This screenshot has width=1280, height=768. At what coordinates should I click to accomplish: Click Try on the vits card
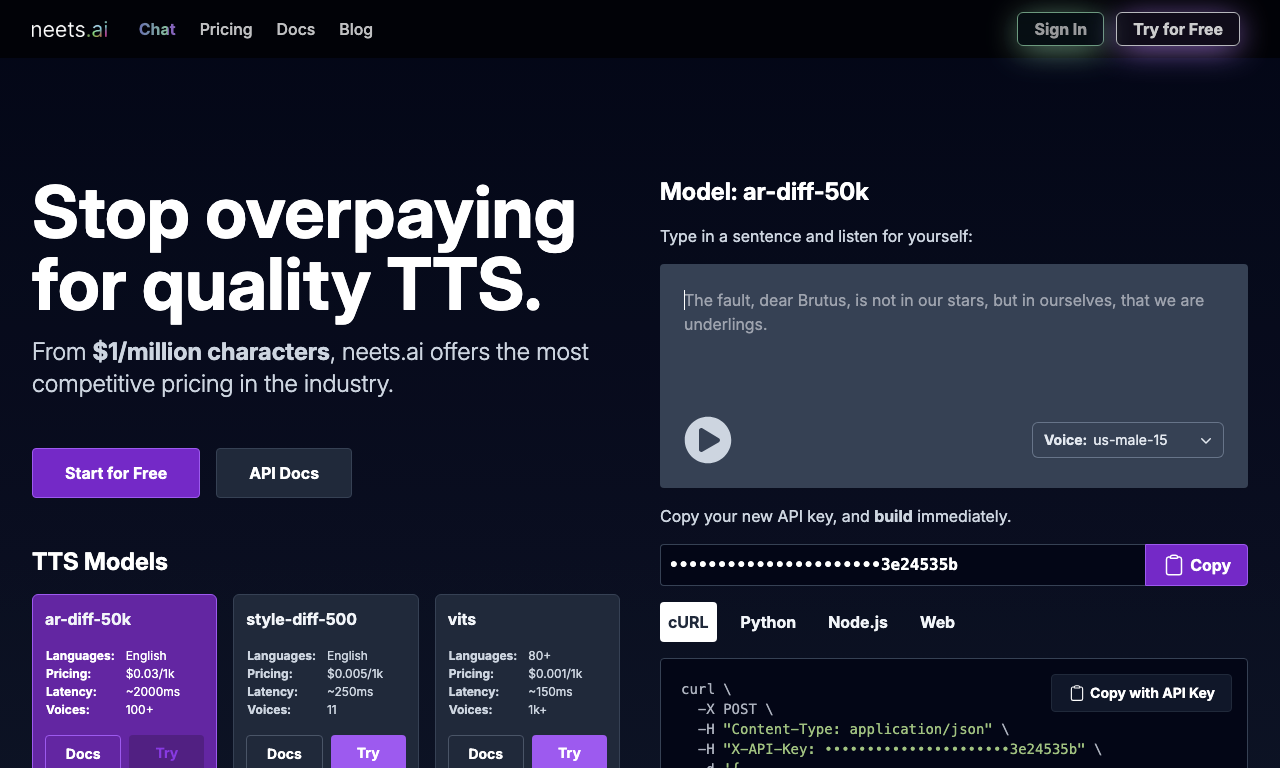tap(569, 753)
